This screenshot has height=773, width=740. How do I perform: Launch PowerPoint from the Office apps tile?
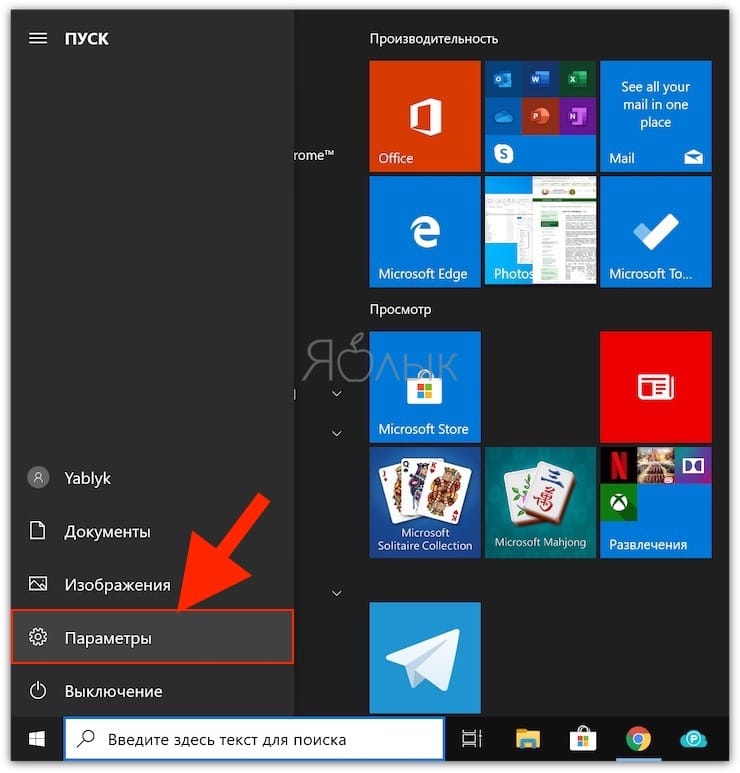(540, 116)
